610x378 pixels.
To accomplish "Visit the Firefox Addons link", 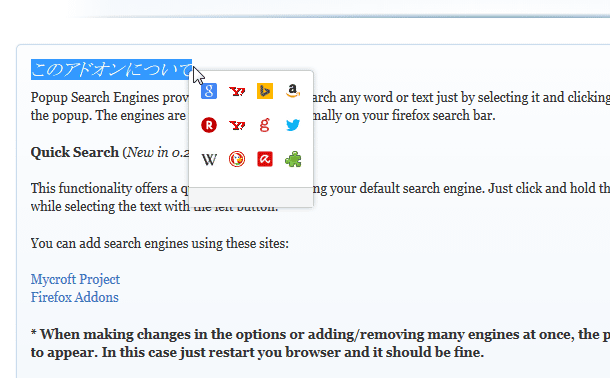I will pyautogui.click(x=74, y=298).
